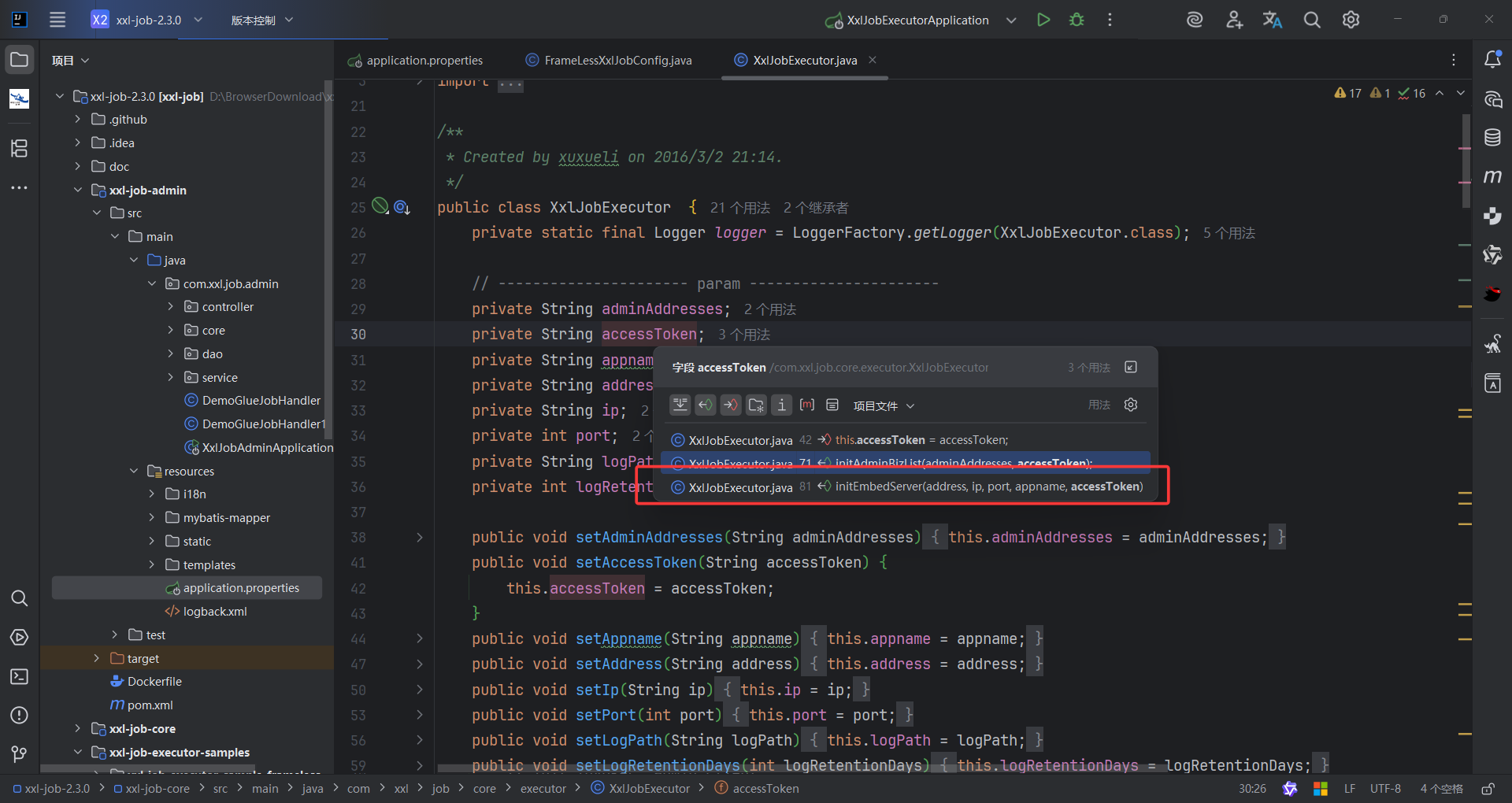Image resolution: width=1512 pixels, height=803 pixels.
Task: Open project name xxl-job-2.3.0 dropdown
Action: 147,20
